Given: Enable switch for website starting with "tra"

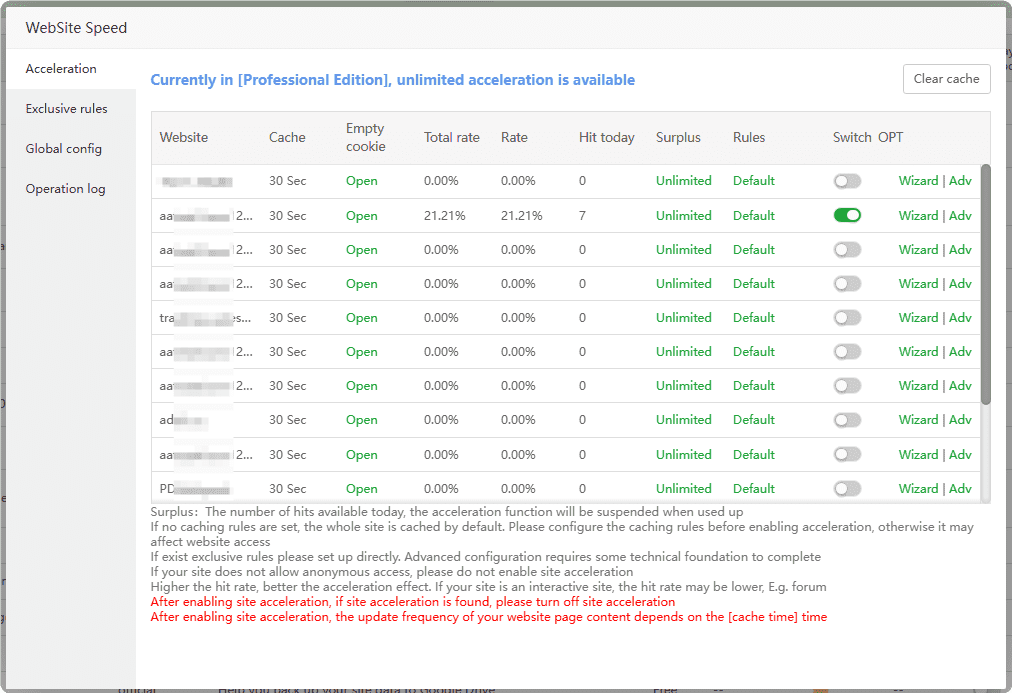Looking at the screenshot, I should (847, 318).
